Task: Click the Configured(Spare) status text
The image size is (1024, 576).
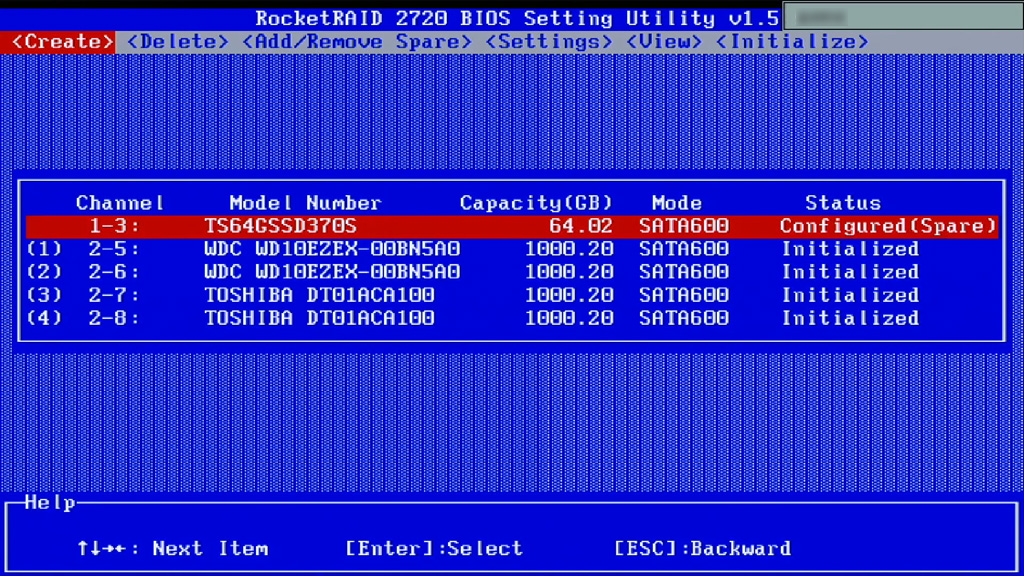Action: click(x=888, y=226)
